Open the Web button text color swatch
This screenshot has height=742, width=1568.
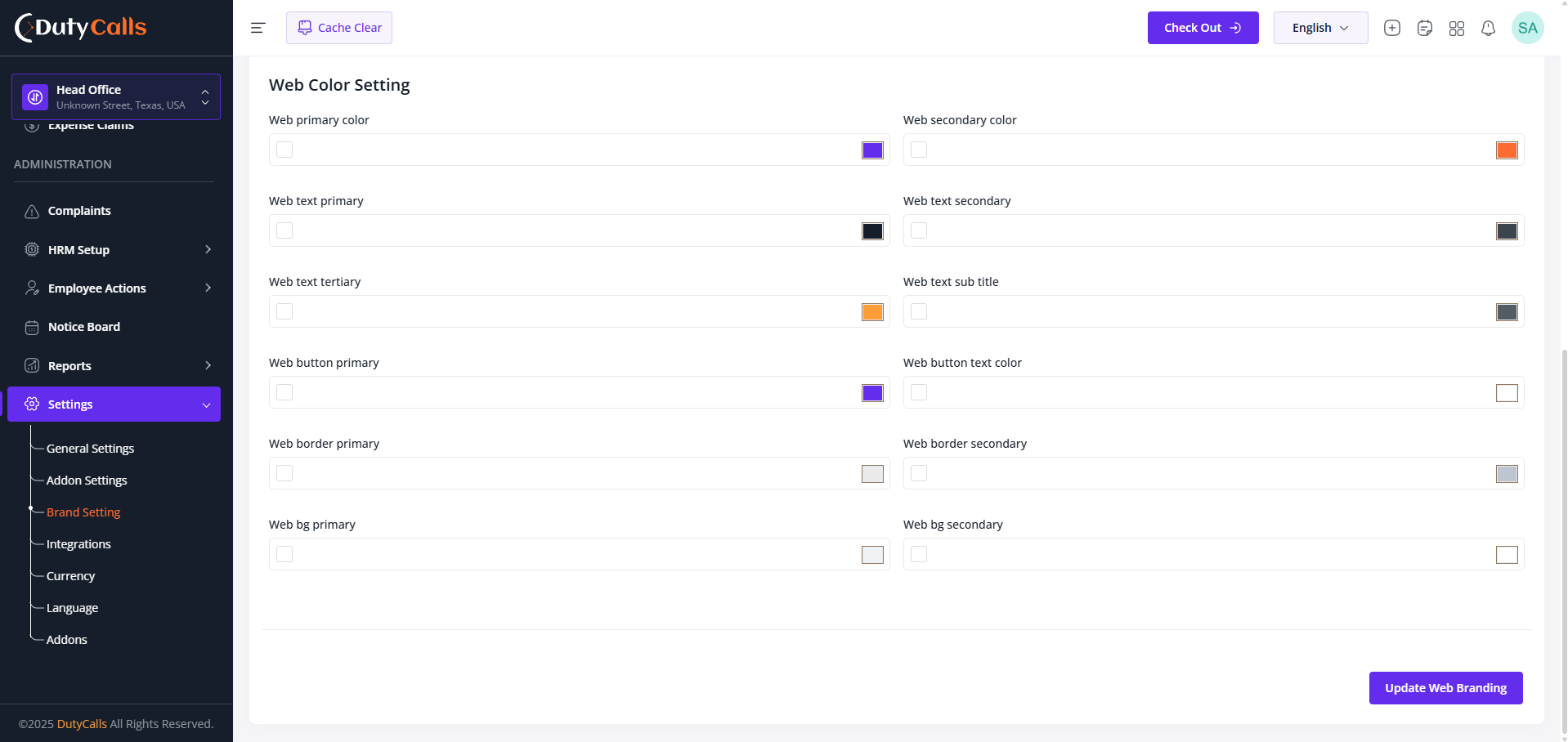(x=1507, y=393)
